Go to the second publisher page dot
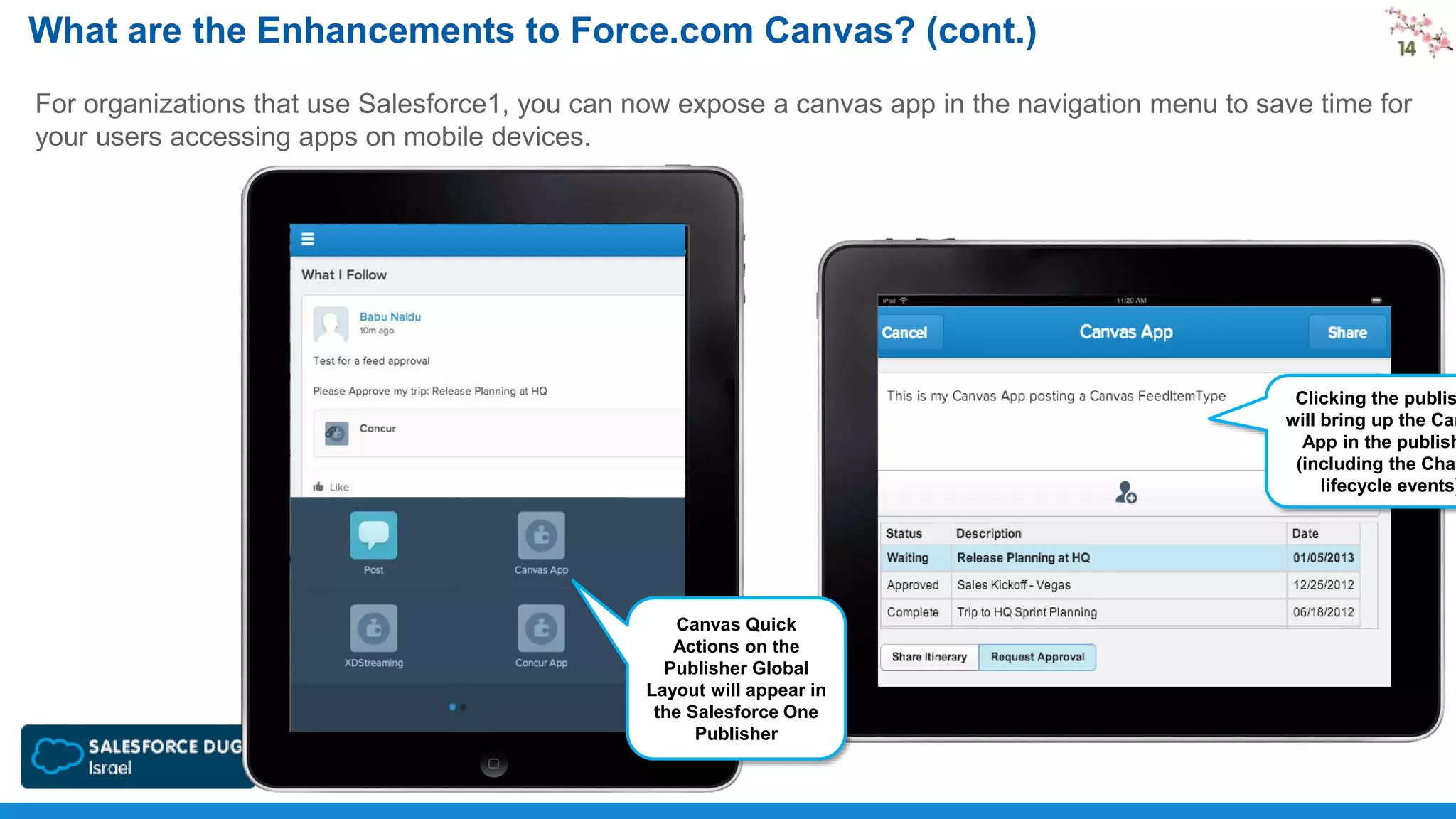 [x=464, y=707]
